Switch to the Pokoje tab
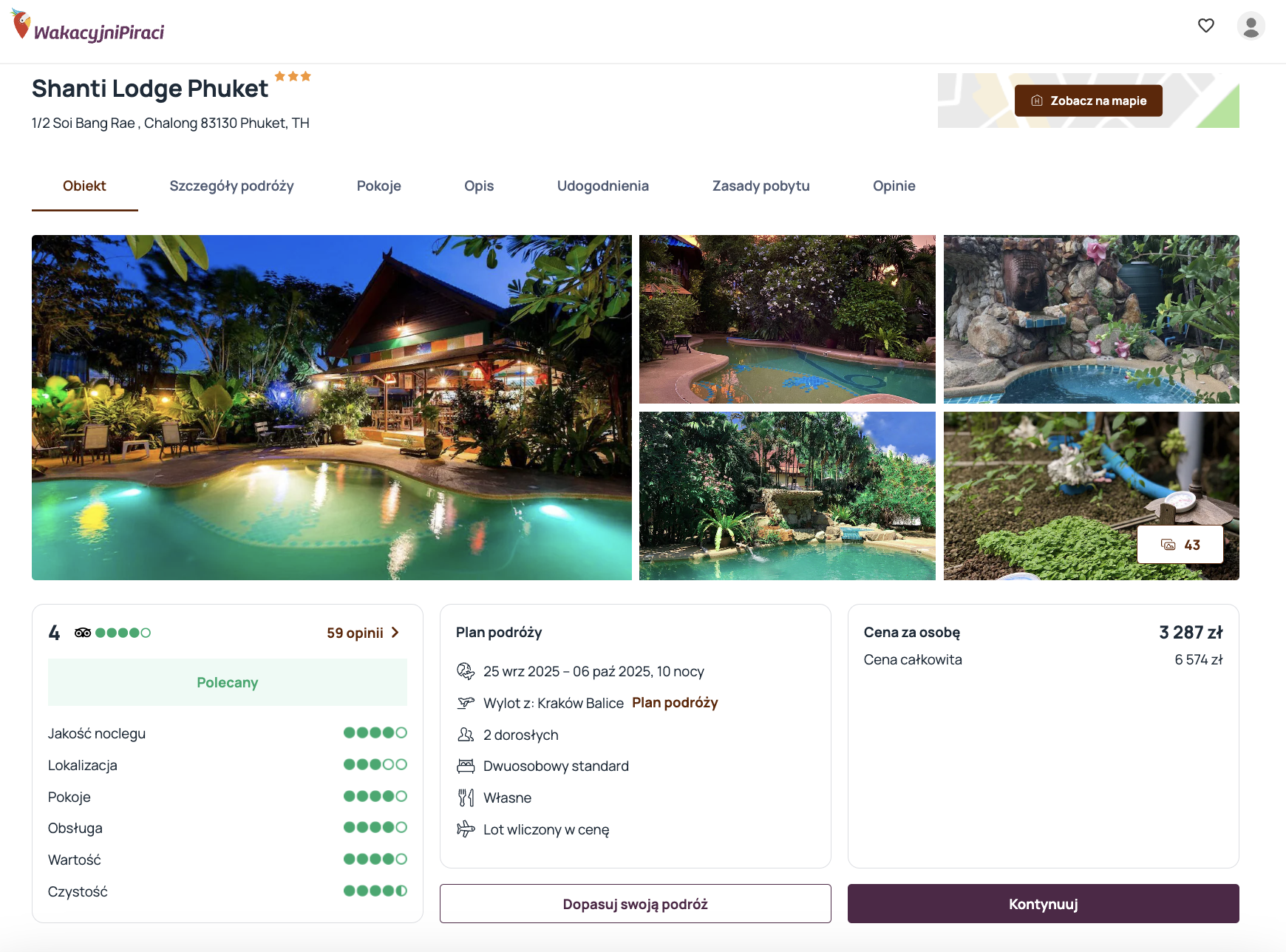This screenshot has height=952, width=1286. click(378, 186)
